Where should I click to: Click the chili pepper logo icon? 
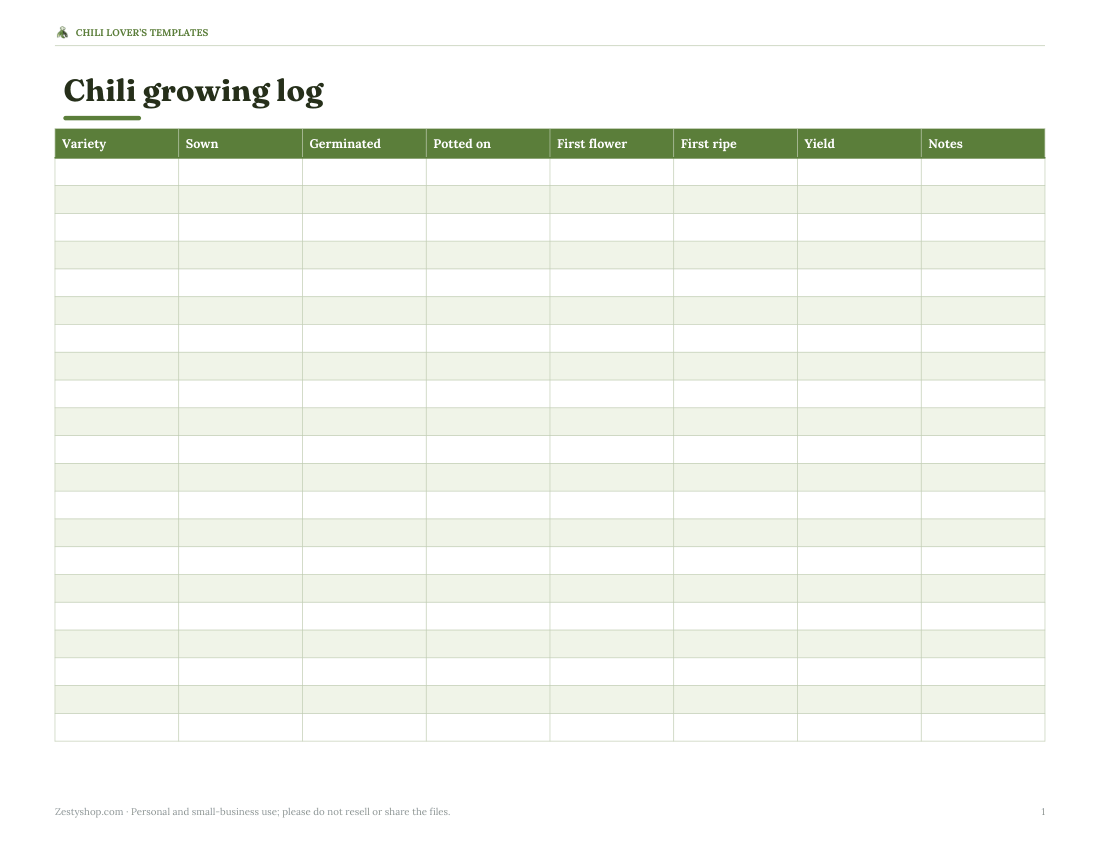(62, 32)
